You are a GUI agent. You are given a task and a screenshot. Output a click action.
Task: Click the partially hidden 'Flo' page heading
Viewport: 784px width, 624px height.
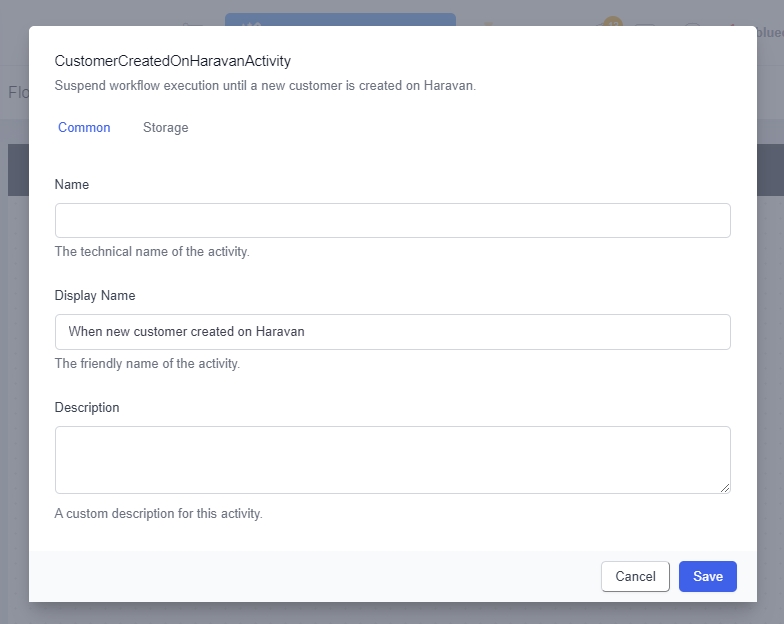point(18,93)
